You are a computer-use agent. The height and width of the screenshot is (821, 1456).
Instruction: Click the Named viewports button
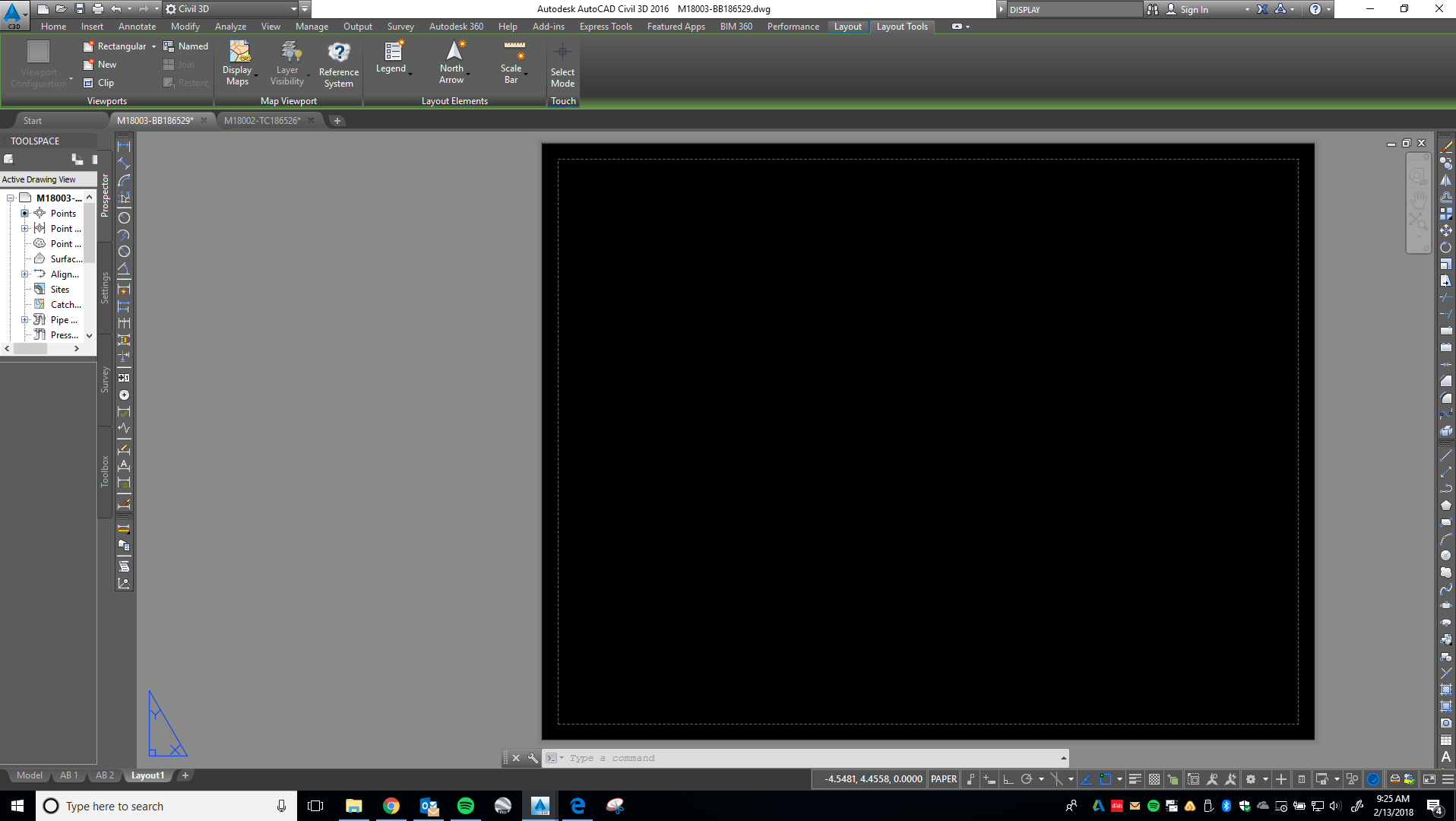[185, 46]
